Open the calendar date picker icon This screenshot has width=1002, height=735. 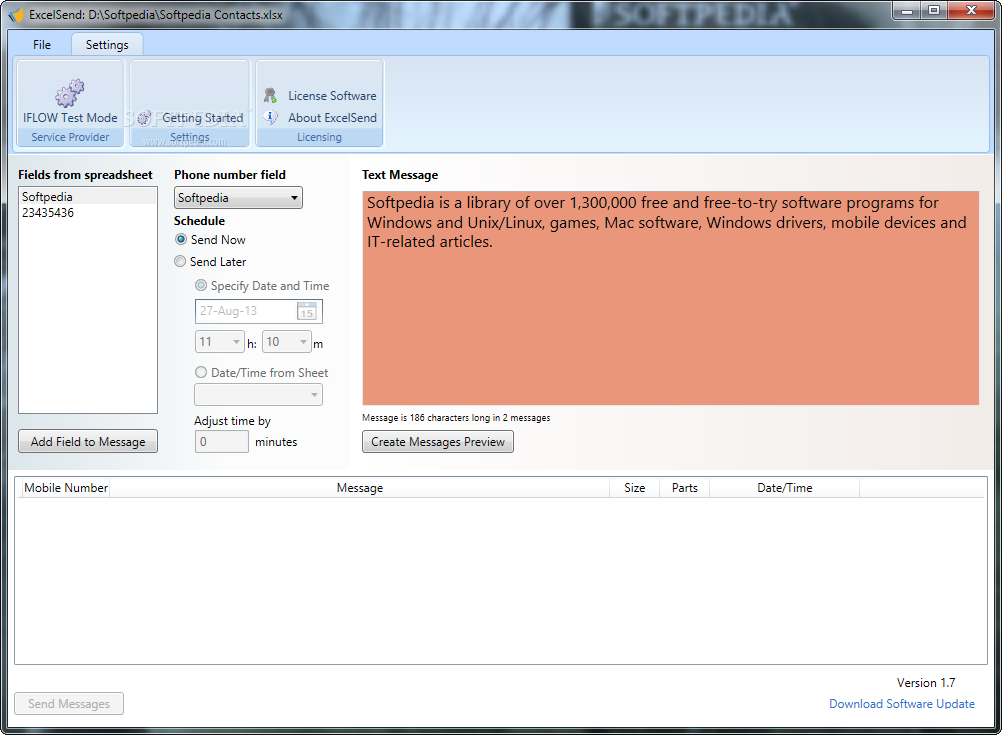307,311
